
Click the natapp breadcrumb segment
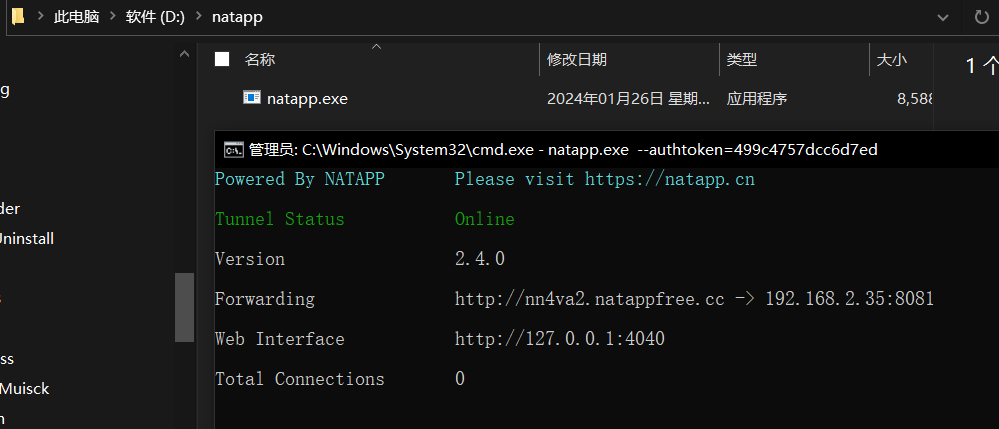237,17
